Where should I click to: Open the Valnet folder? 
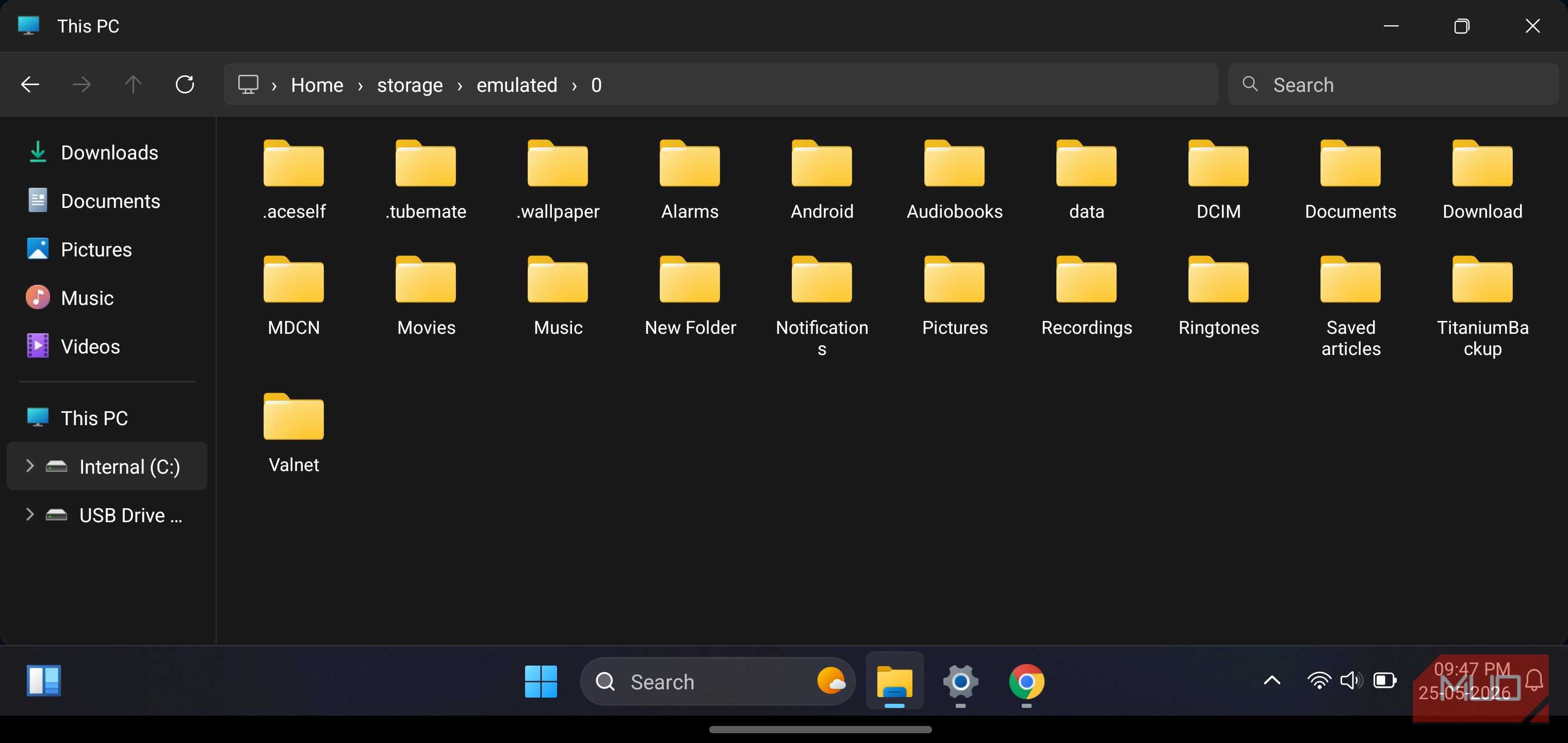(294, 433)
